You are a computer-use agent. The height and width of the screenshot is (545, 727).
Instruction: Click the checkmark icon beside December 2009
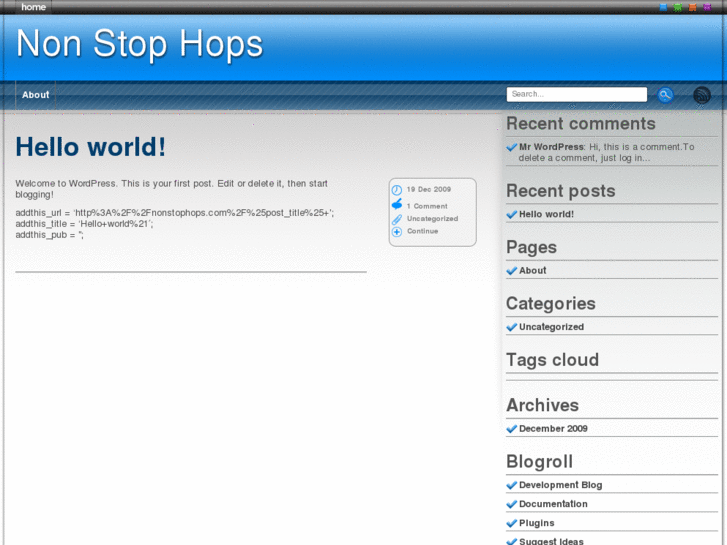coord(511,429)
